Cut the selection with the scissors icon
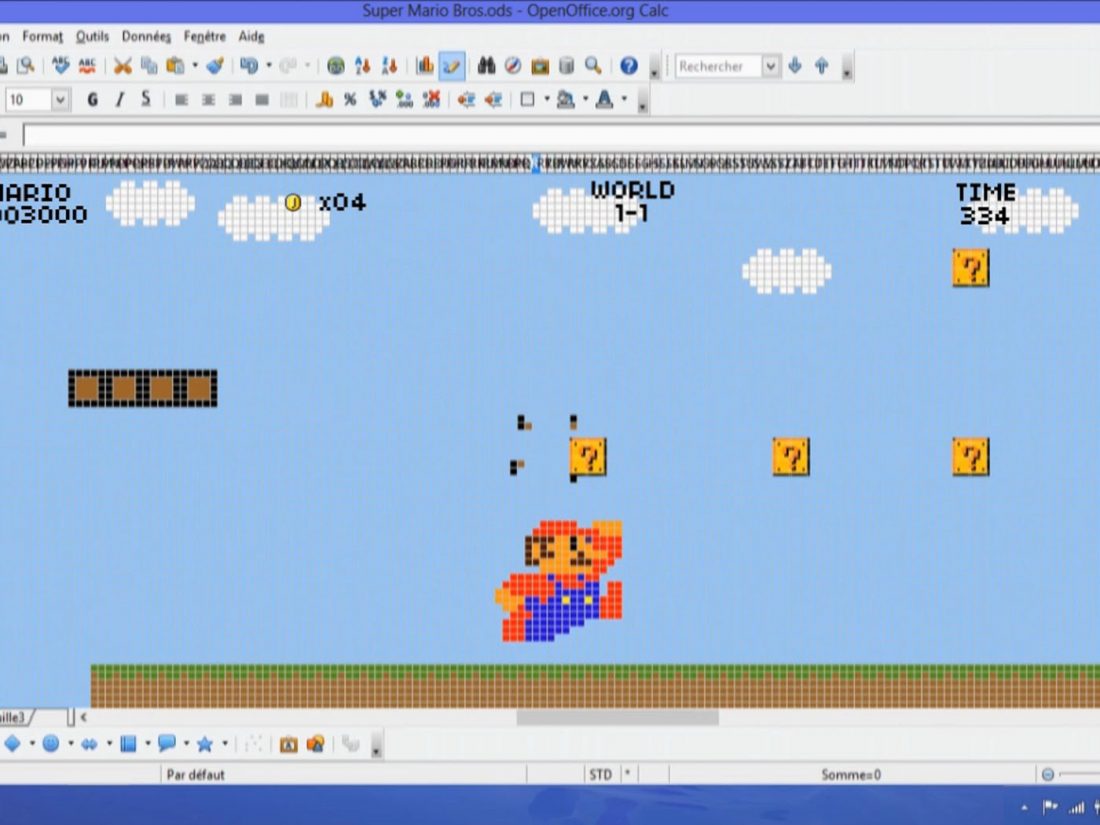This screenshot has width=1100, height=825. point(123,66)
